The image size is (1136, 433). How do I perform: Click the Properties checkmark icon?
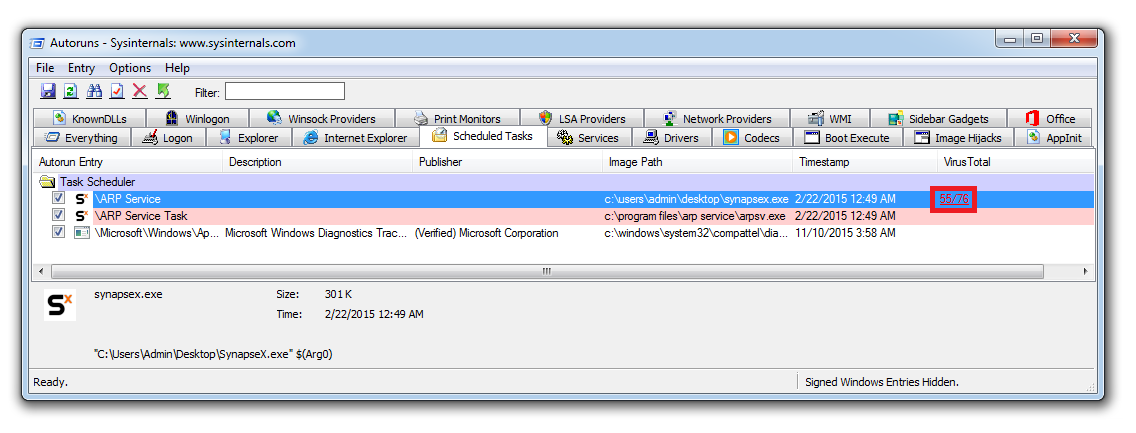tap(117, 91)
